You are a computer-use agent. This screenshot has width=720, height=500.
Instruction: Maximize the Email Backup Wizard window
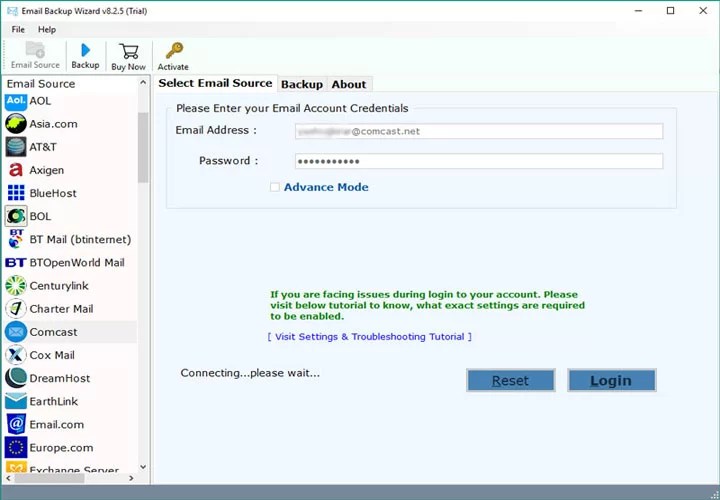pos(670,11)
